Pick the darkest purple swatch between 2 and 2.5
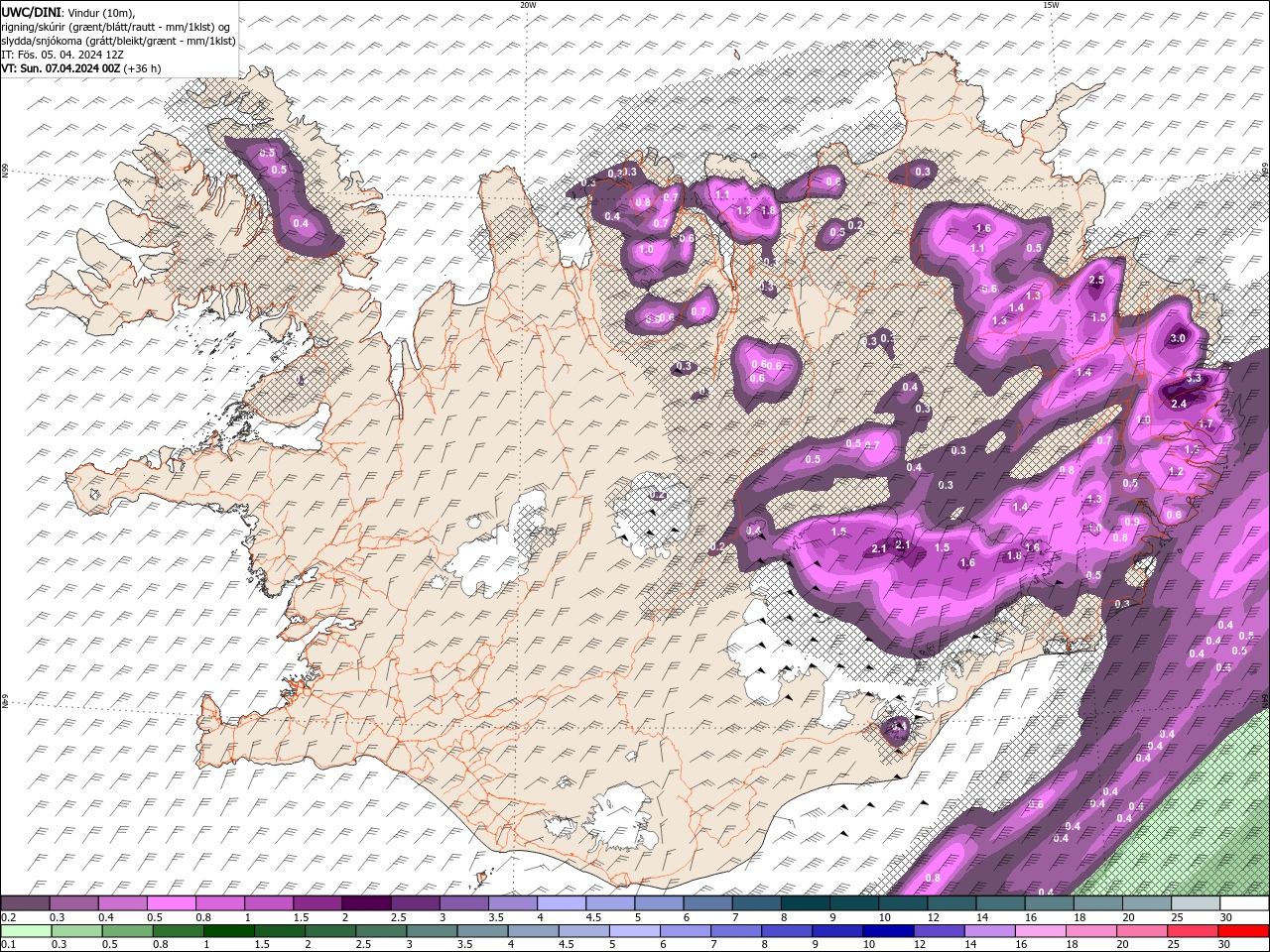 pyautogui.click(x=365, y=903)
